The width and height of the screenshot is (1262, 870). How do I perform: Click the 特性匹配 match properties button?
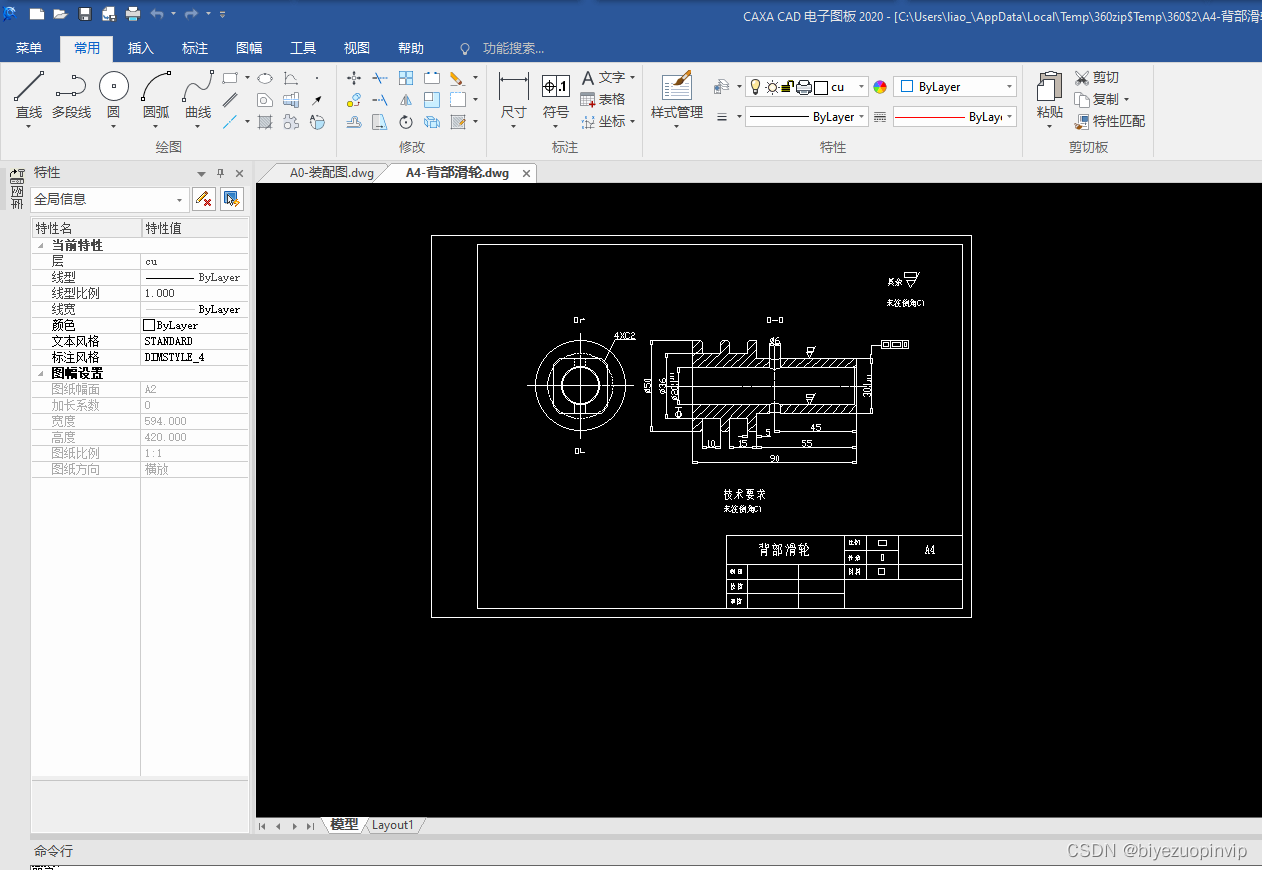tap(1110, 121)
